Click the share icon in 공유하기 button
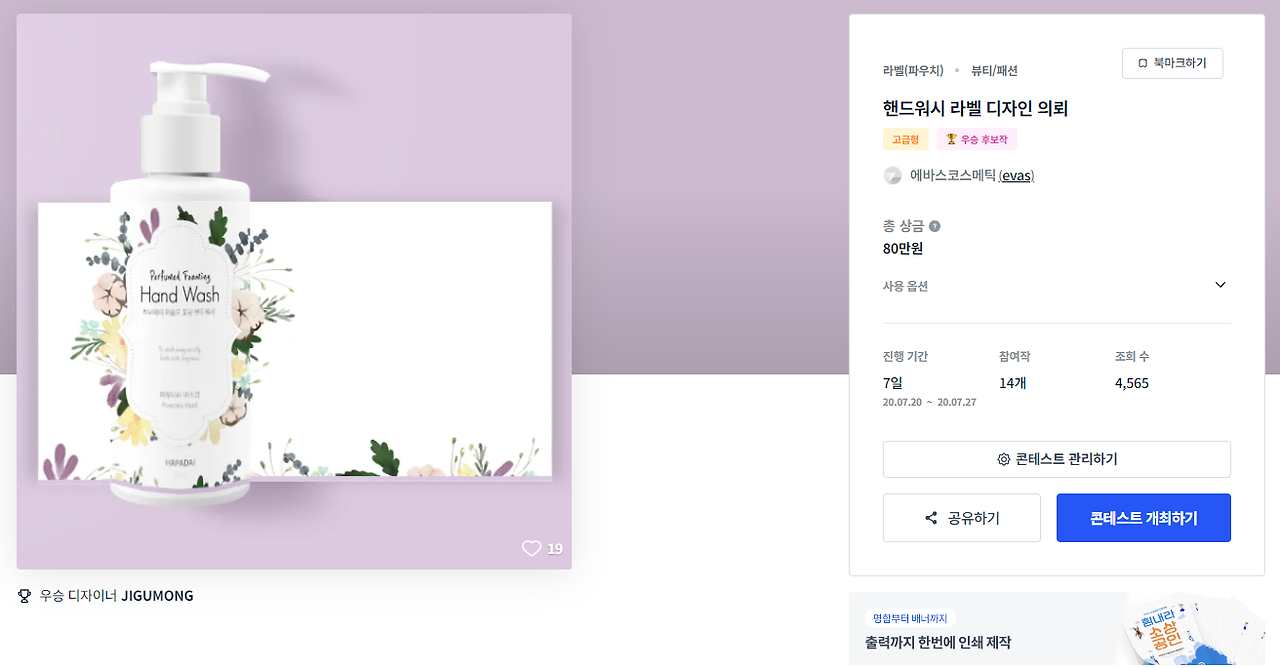The width and height of the screenshot is (1280, 668). point(931,518)
